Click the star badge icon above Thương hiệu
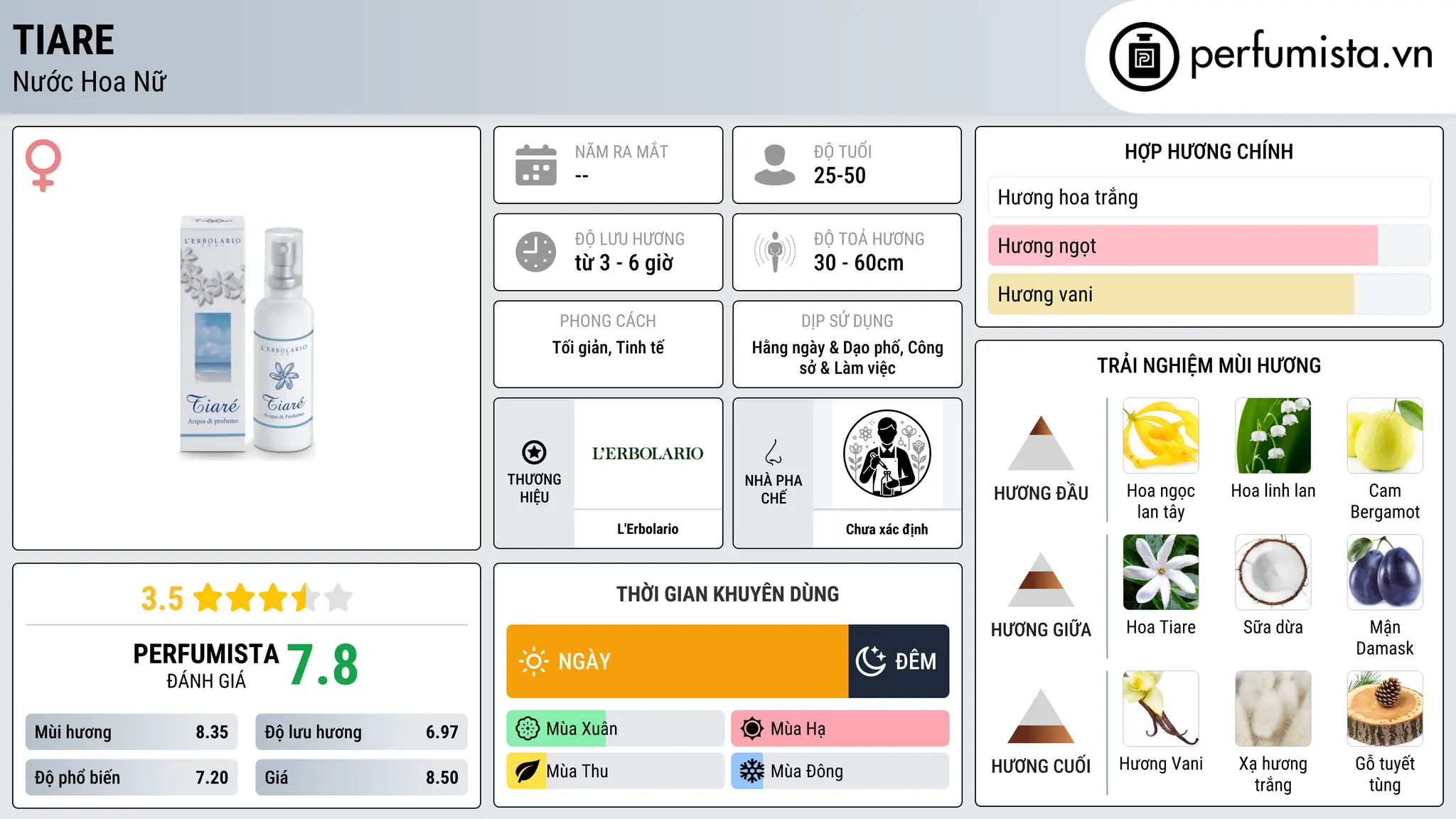 [534, 452]
